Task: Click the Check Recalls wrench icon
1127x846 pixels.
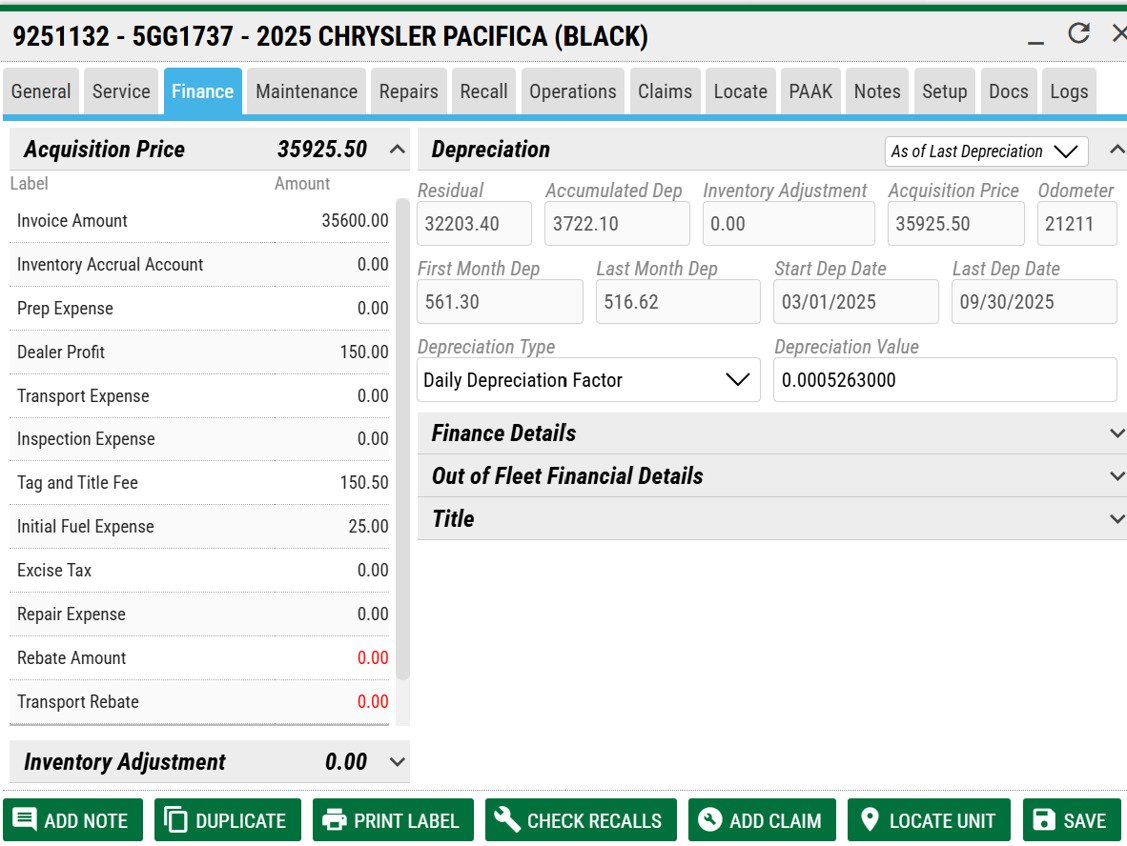Action: 507,820
